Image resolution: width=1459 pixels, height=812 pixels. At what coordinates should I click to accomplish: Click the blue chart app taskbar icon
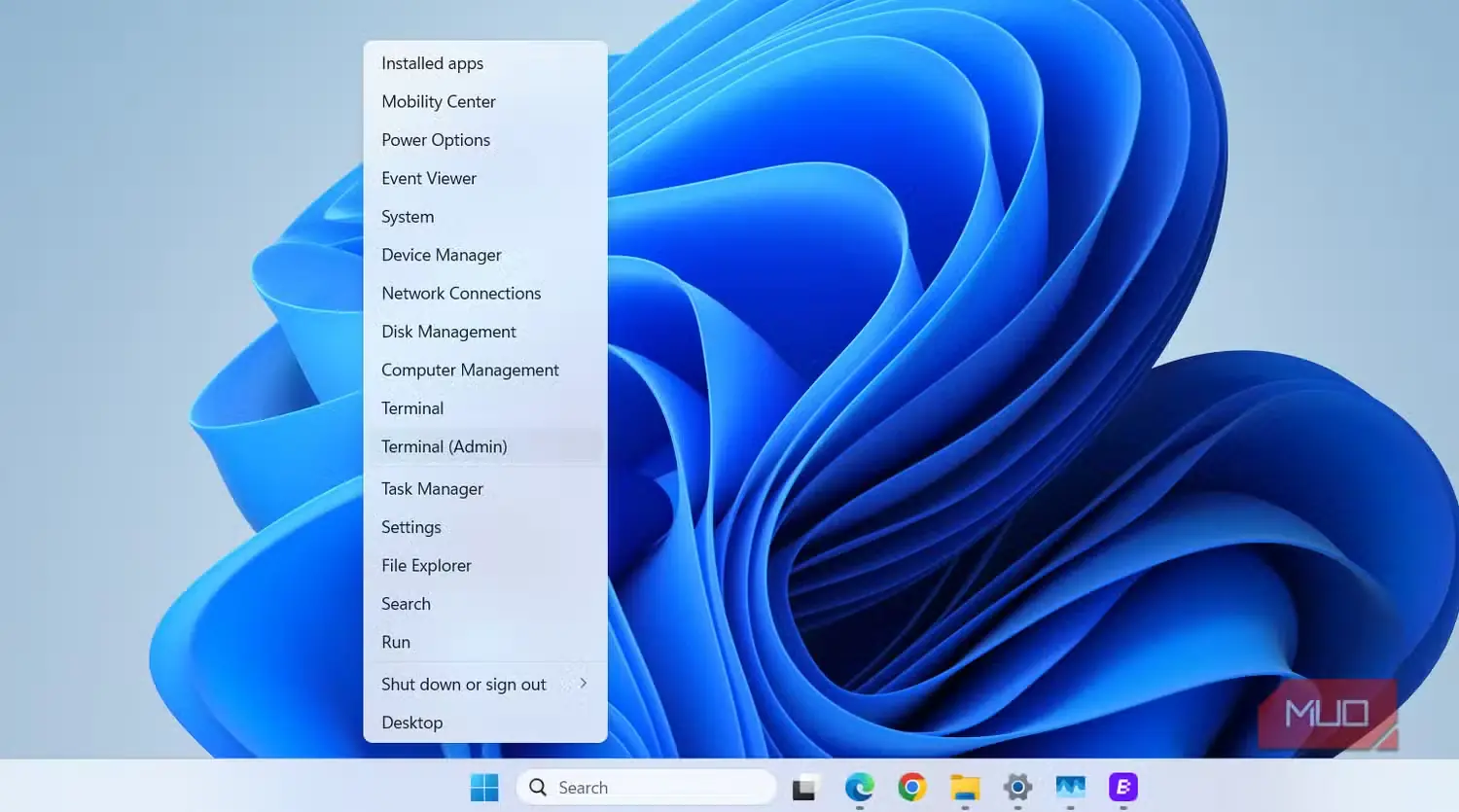click(1070, 787)
